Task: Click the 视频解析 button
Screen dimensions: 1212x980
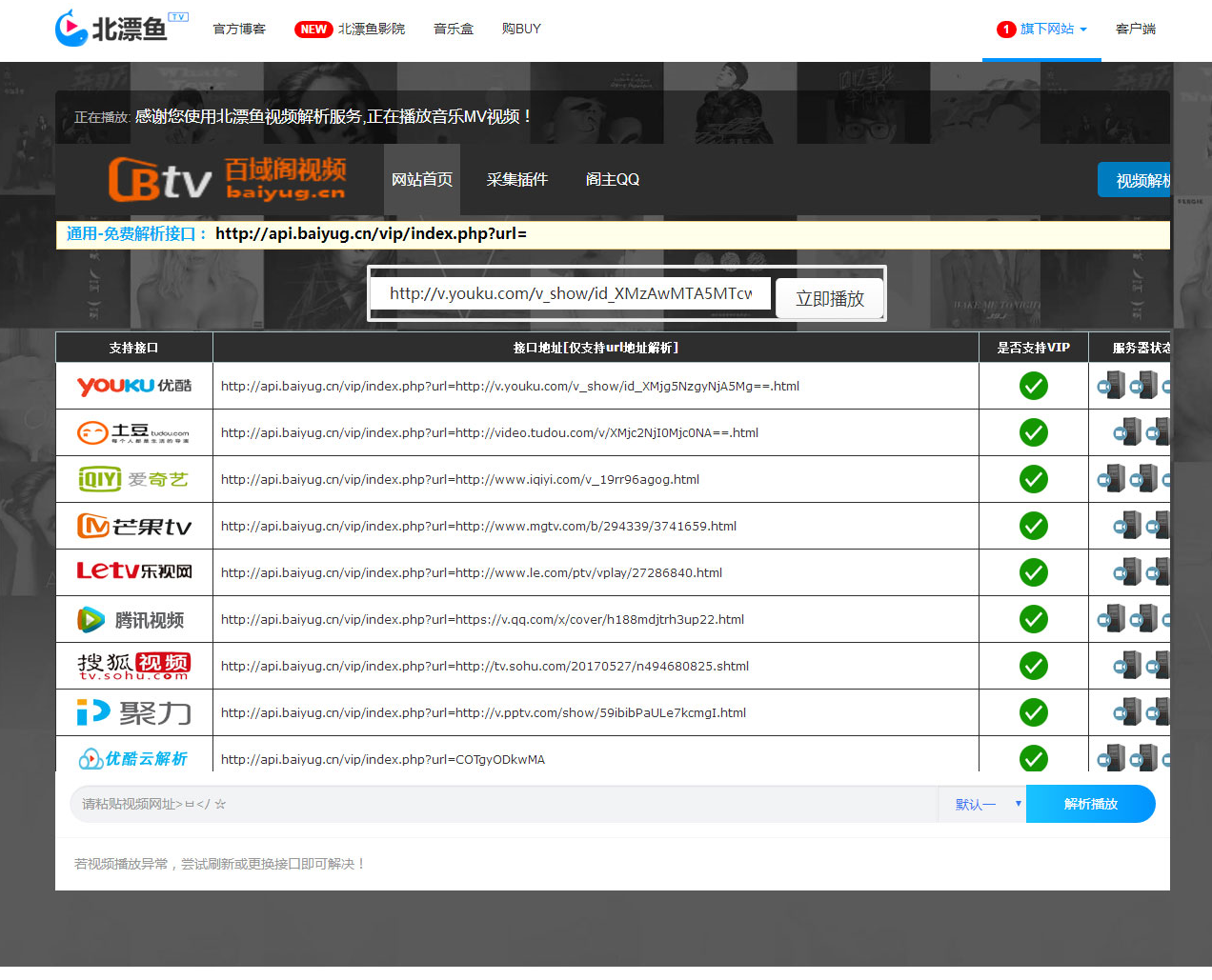Action: [1134, 180]
